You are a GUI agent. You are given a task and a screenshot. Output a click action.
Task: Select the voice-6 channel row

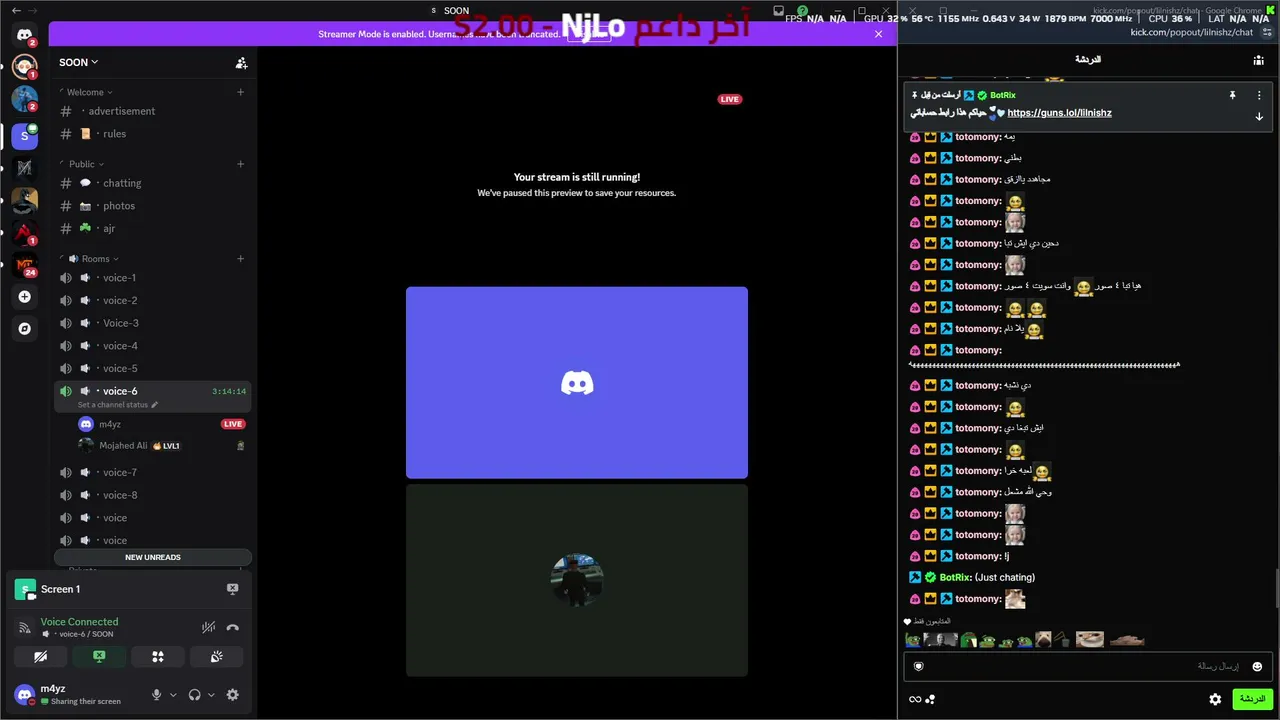[152, 396]
